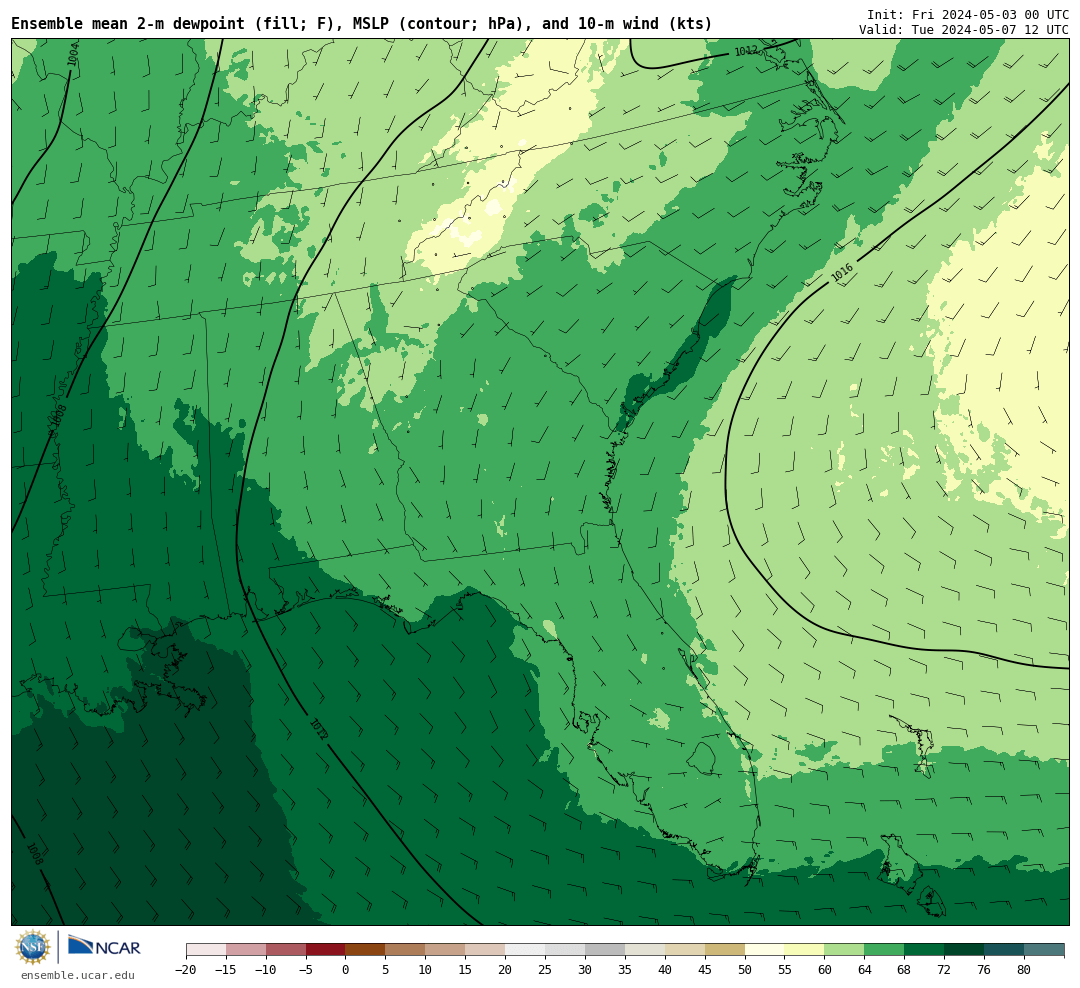The height and width of the screenshot is (988, 1080).
Task: Pick the dark red -5 to 0 swatch
Action: point(326,950)
